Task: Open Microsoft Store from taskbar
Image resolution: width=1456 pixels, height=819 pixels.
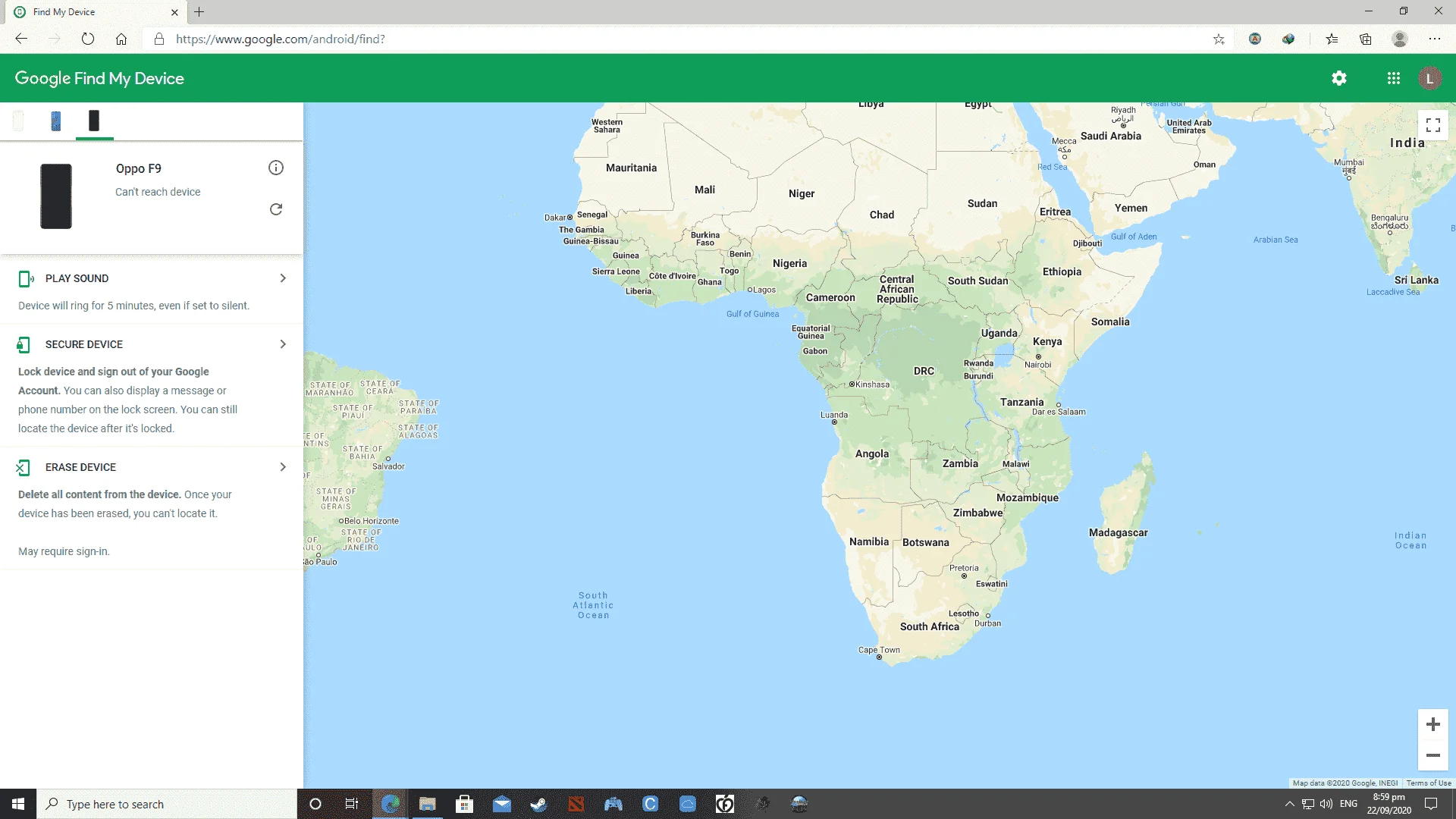Action: (x=464, y=804)
